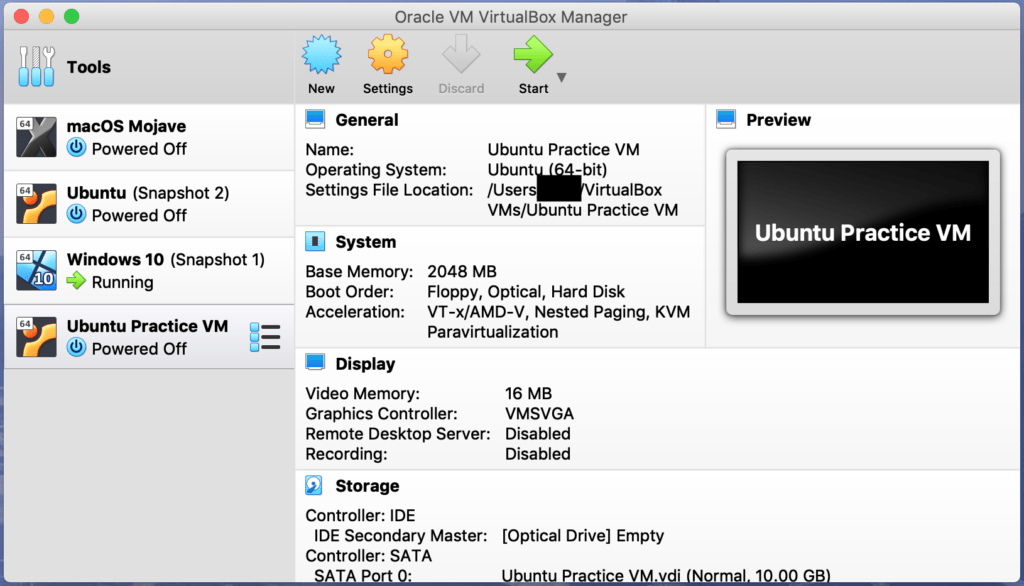Click the Preview heading text
This screenshot has width=1024, height=586.
(x=778, y=120)
